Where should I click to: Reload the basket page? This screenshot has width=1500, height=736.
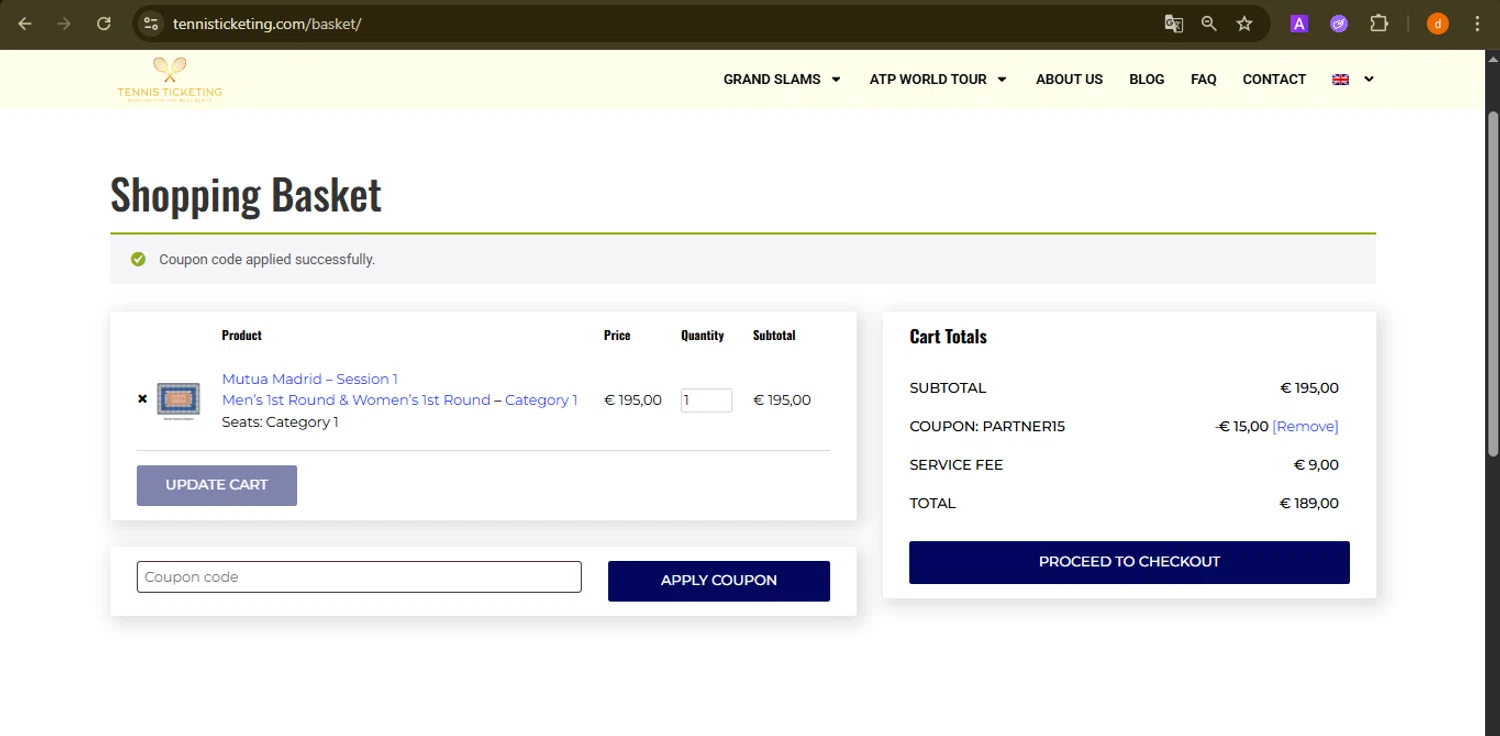point(104,24)
